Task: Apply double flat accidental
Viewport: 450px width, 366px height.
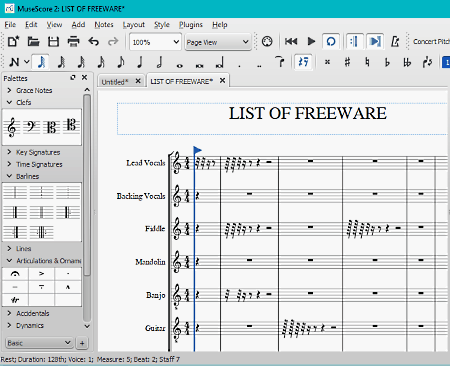Action: coord(407,62)
